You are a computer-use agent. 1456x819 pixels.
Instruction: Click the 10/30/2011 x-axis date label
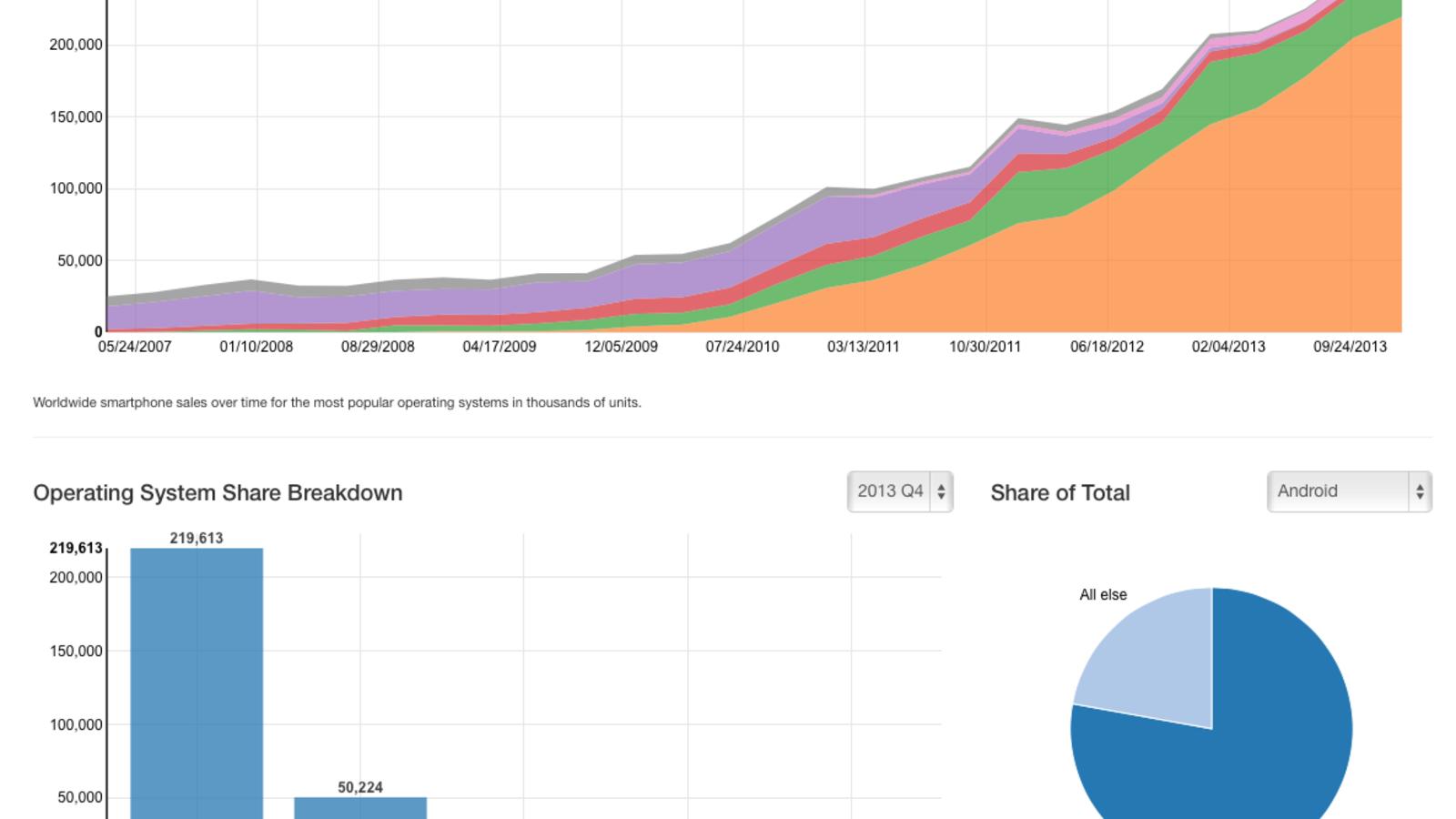pyautogui.click(x=986, y=347)
